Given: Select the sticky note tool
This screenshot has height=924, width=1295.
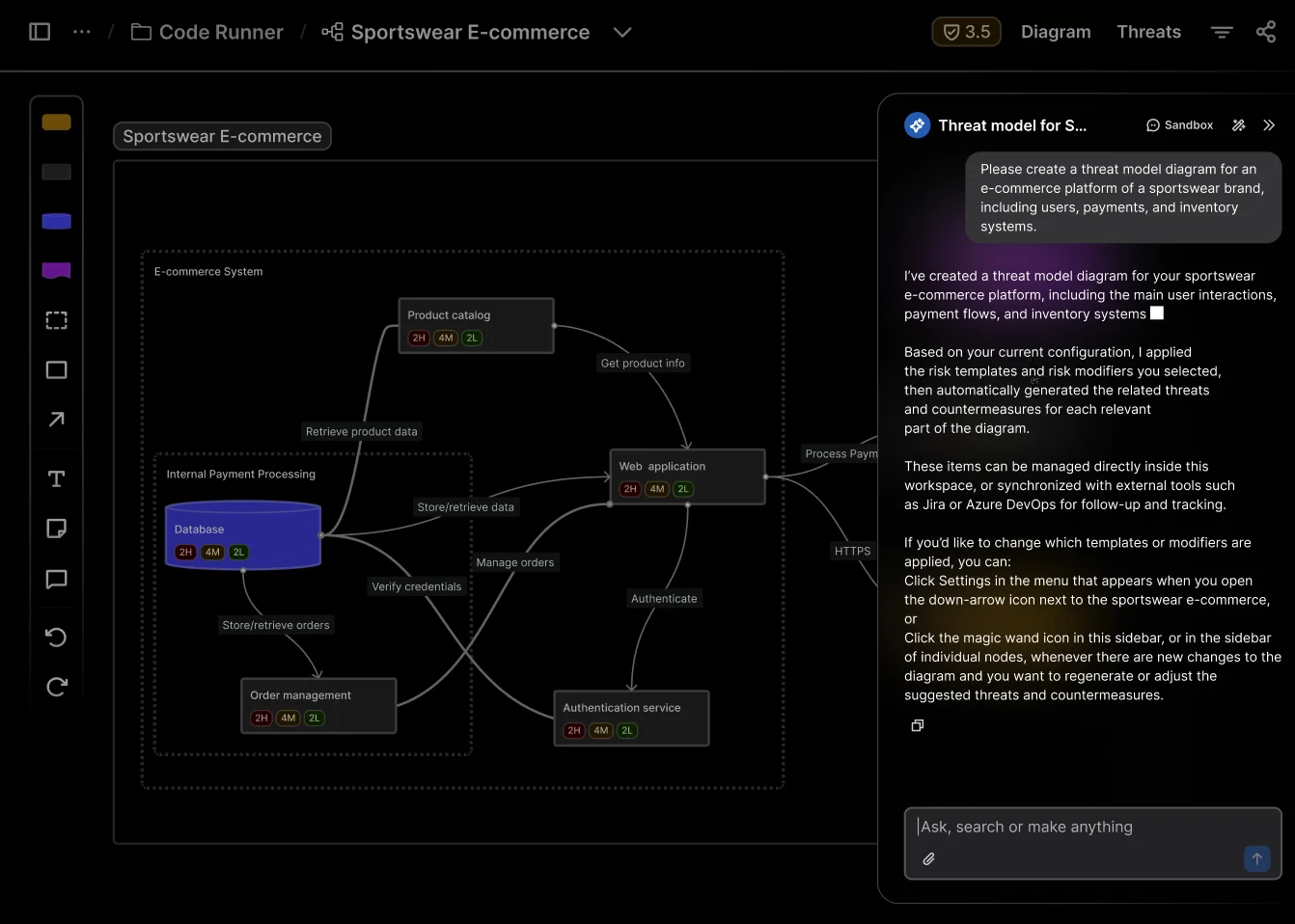Looking at the screenshot, I should point(57,529).
